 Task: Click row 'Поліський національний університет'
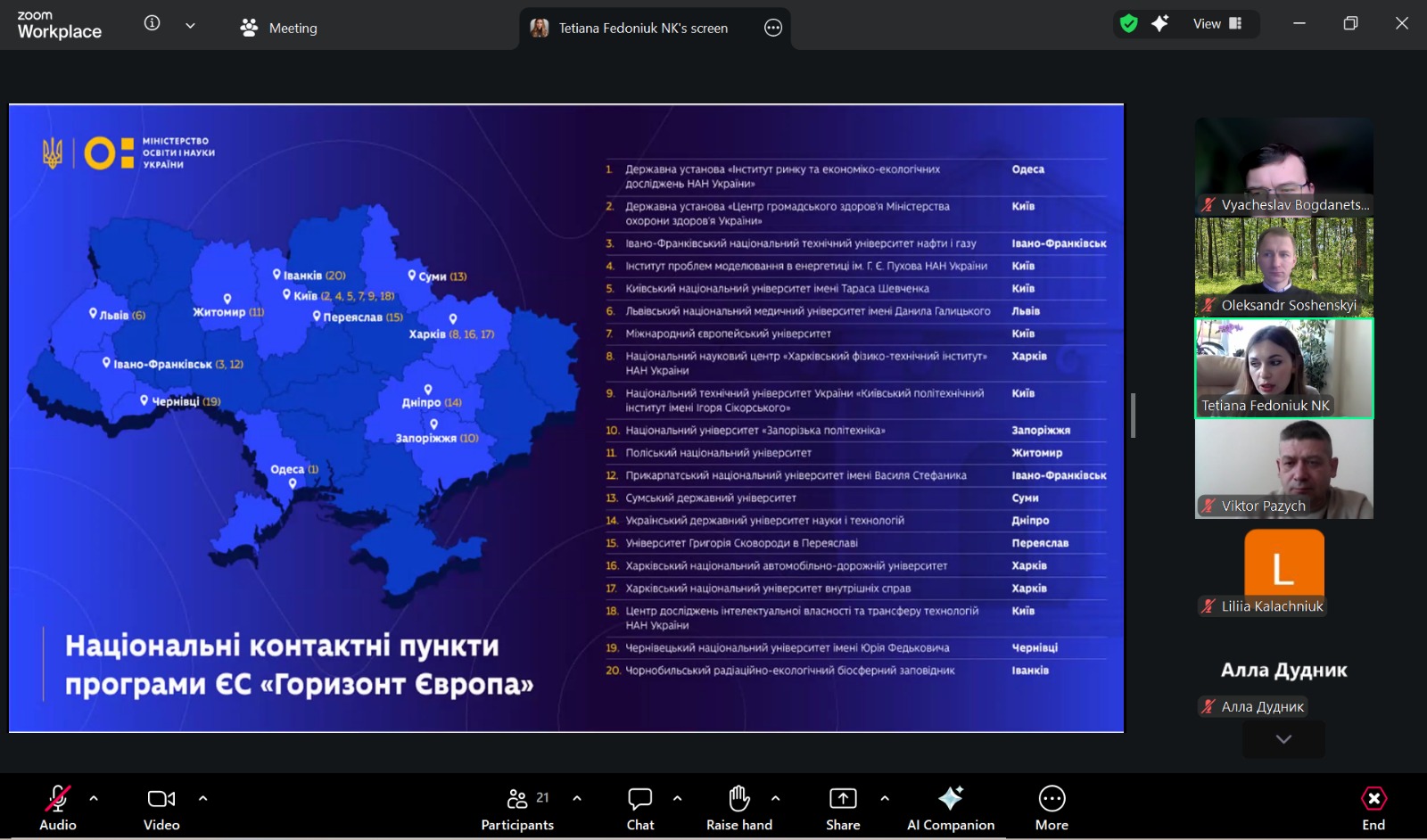[x=856, y=453]
